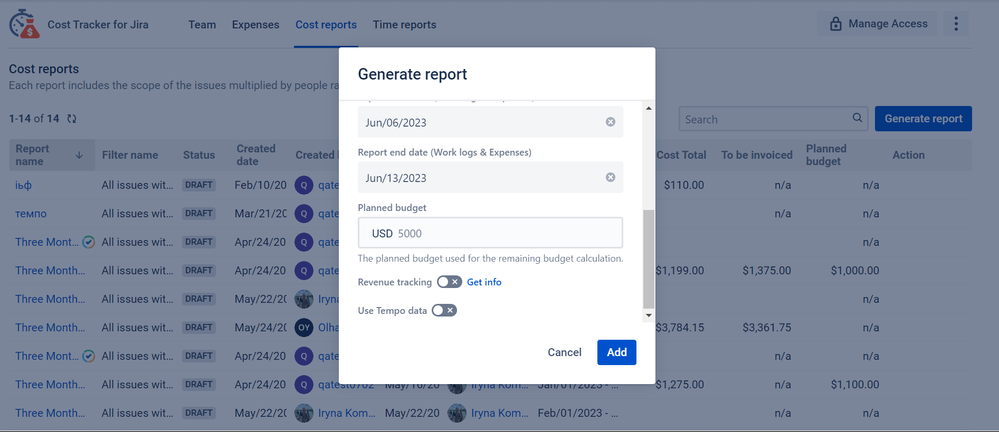The width and height of the screenshot is (999, 432).
Task: Click the Cost Tracker for Jira logo icon
Action: point(24,24)
